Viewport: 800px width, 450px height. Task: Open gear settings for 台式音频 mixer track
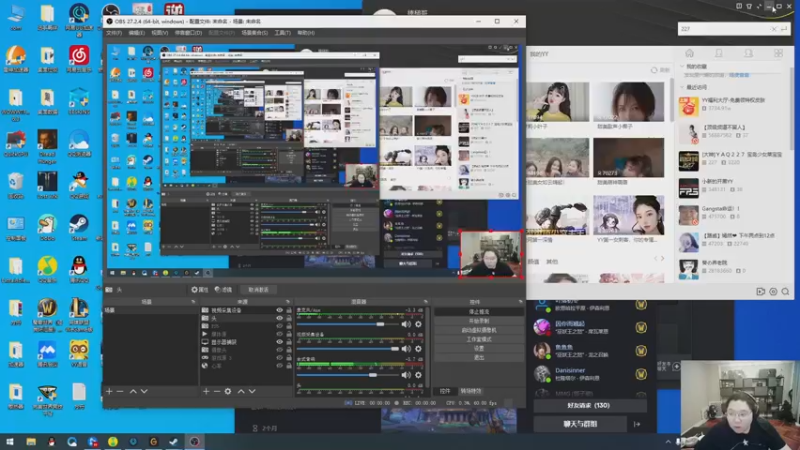418,374
